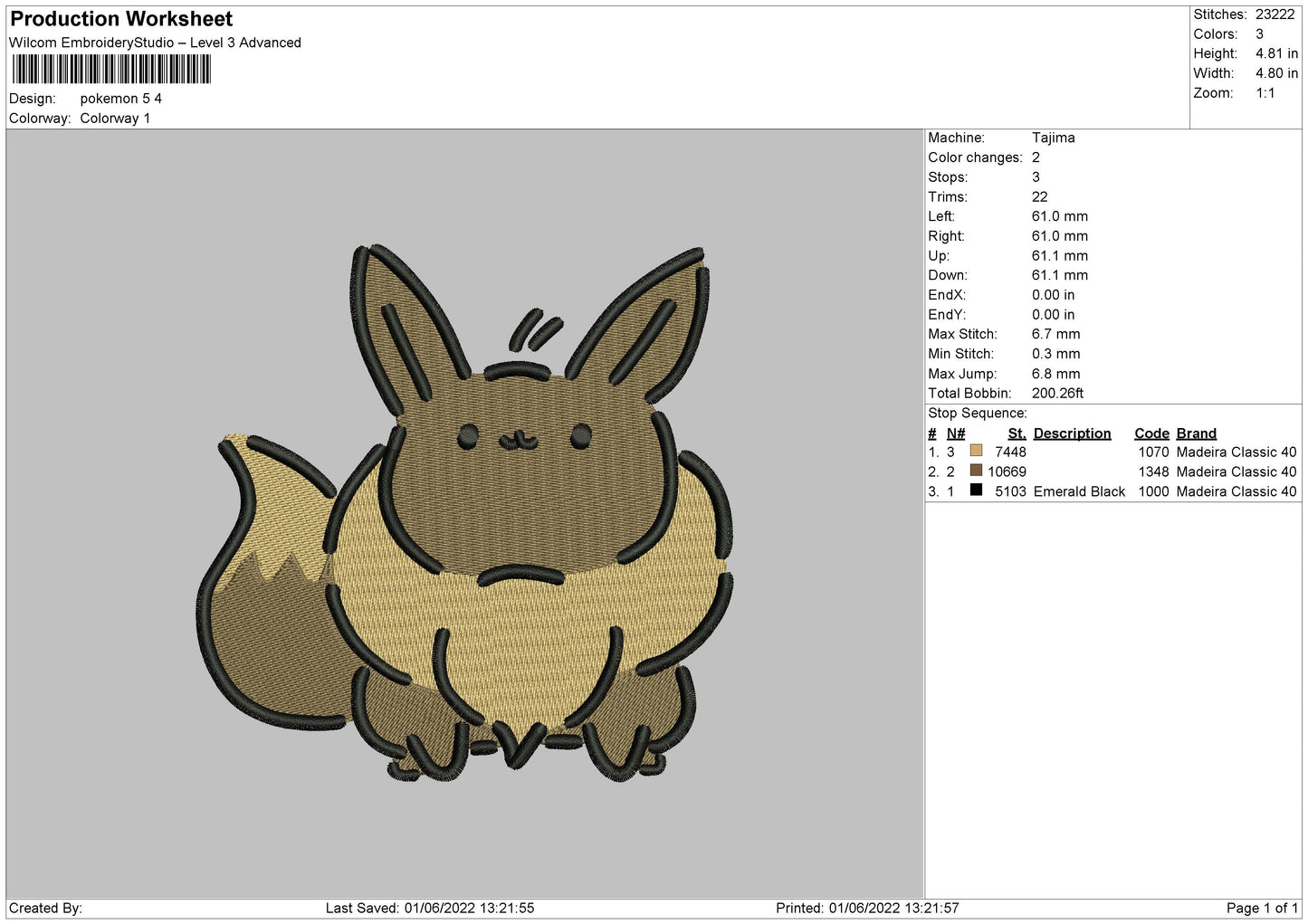
Task: Click the Production Worksheet title
Action: (x=121, y=19)
